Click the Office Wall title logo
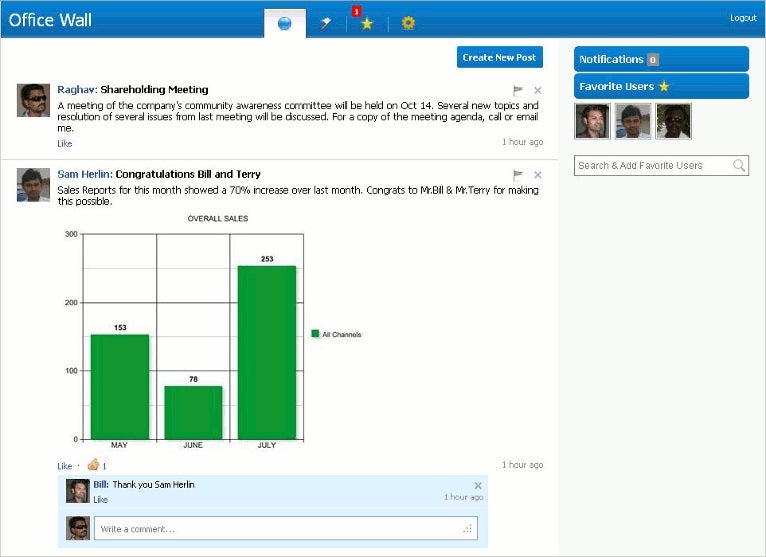 point(50,20)
